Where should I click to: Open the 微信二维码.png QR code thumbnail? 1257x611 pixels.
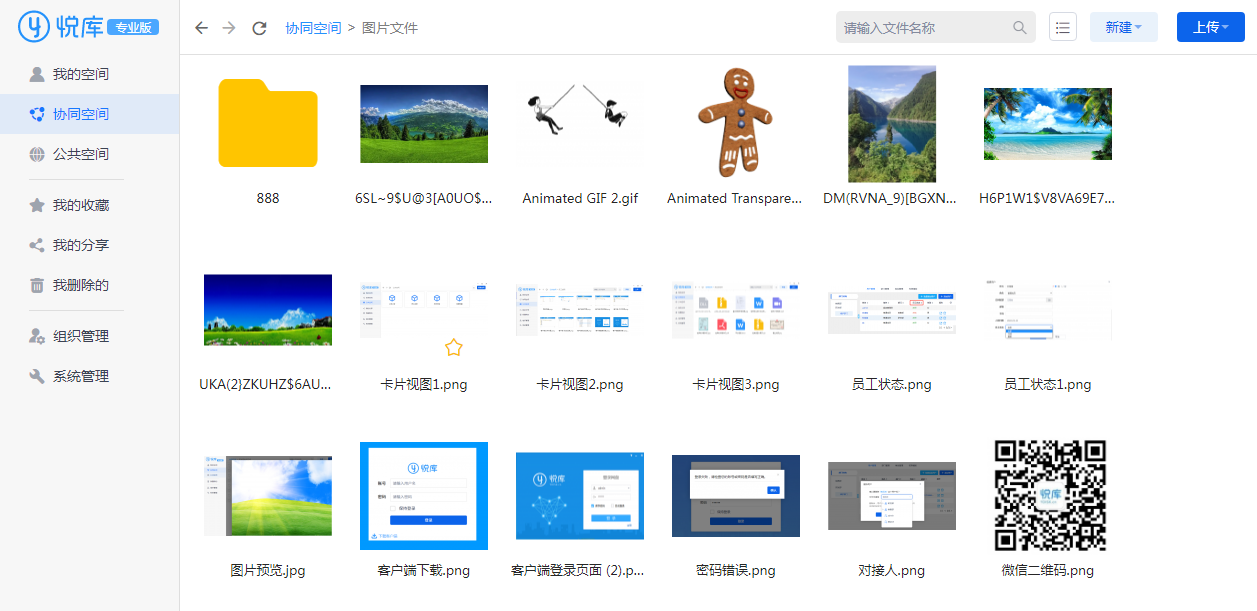[1048, 495]
